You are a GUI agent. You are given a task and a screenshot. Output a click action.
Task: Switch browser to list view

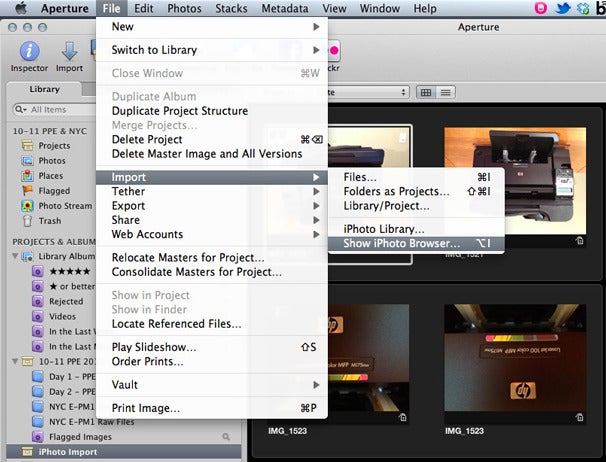point(445,92)
